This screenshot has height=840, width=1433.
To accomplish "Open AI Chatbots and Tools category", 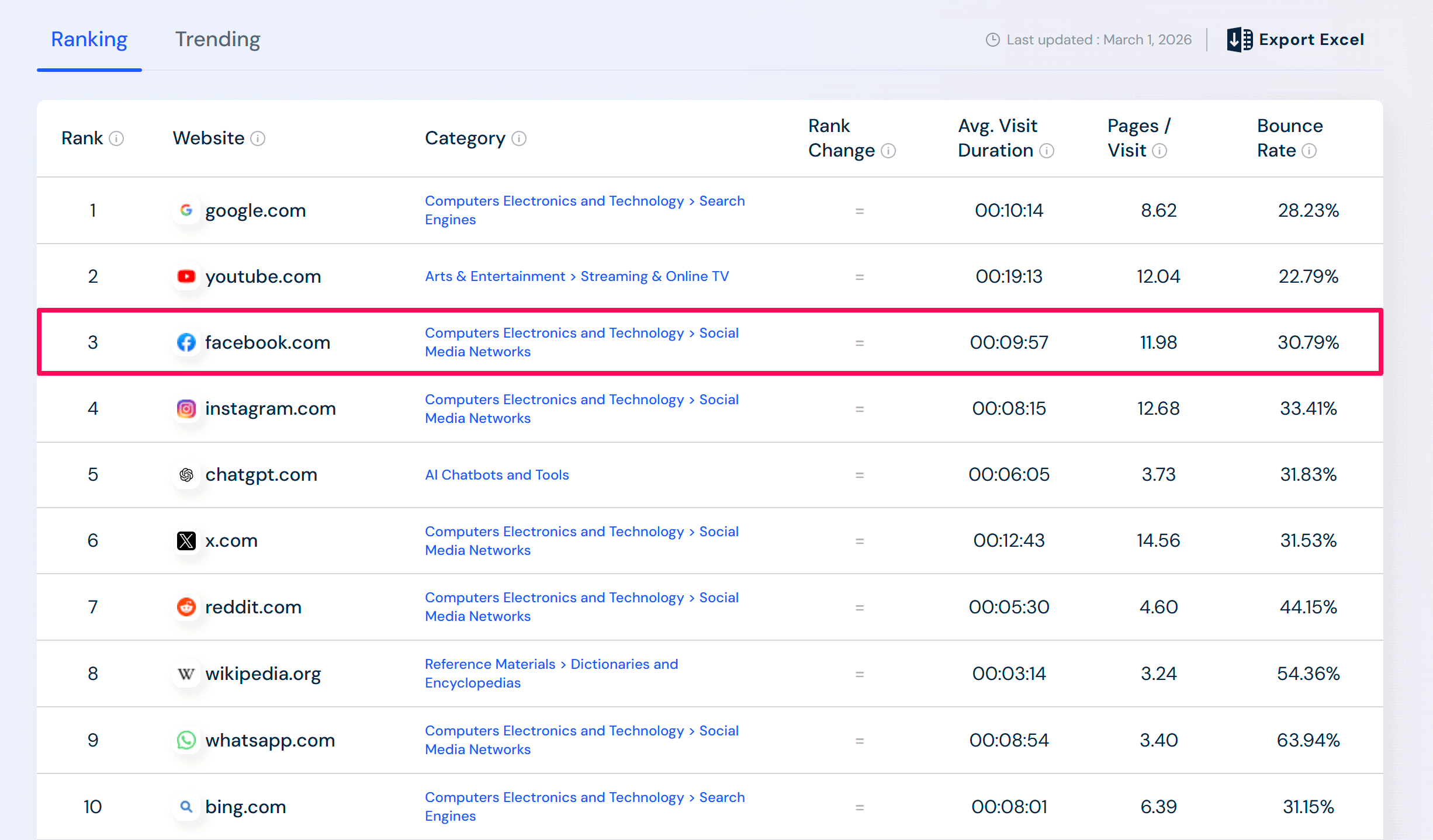I will [x=497, y=475].
